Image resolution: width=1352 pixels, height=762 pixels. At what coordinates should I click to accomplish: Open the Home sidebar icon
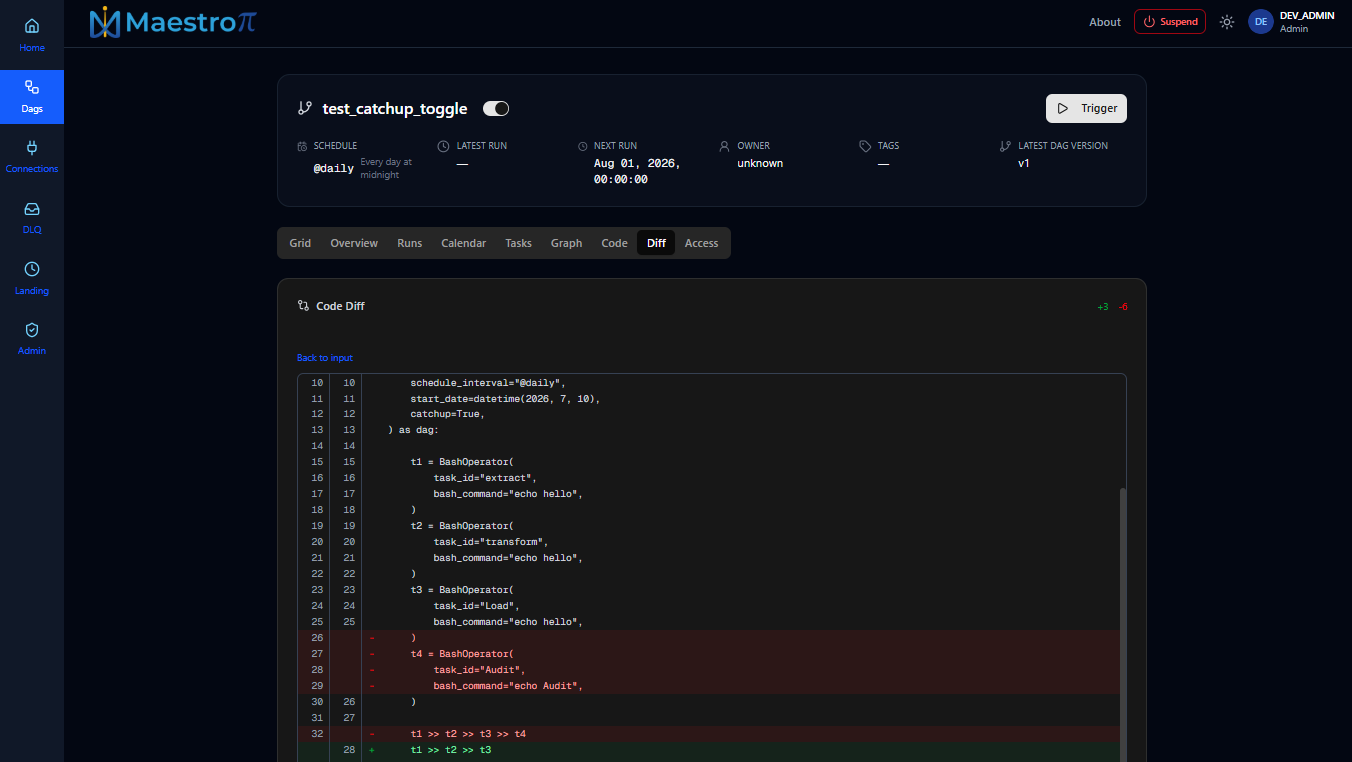32,26
